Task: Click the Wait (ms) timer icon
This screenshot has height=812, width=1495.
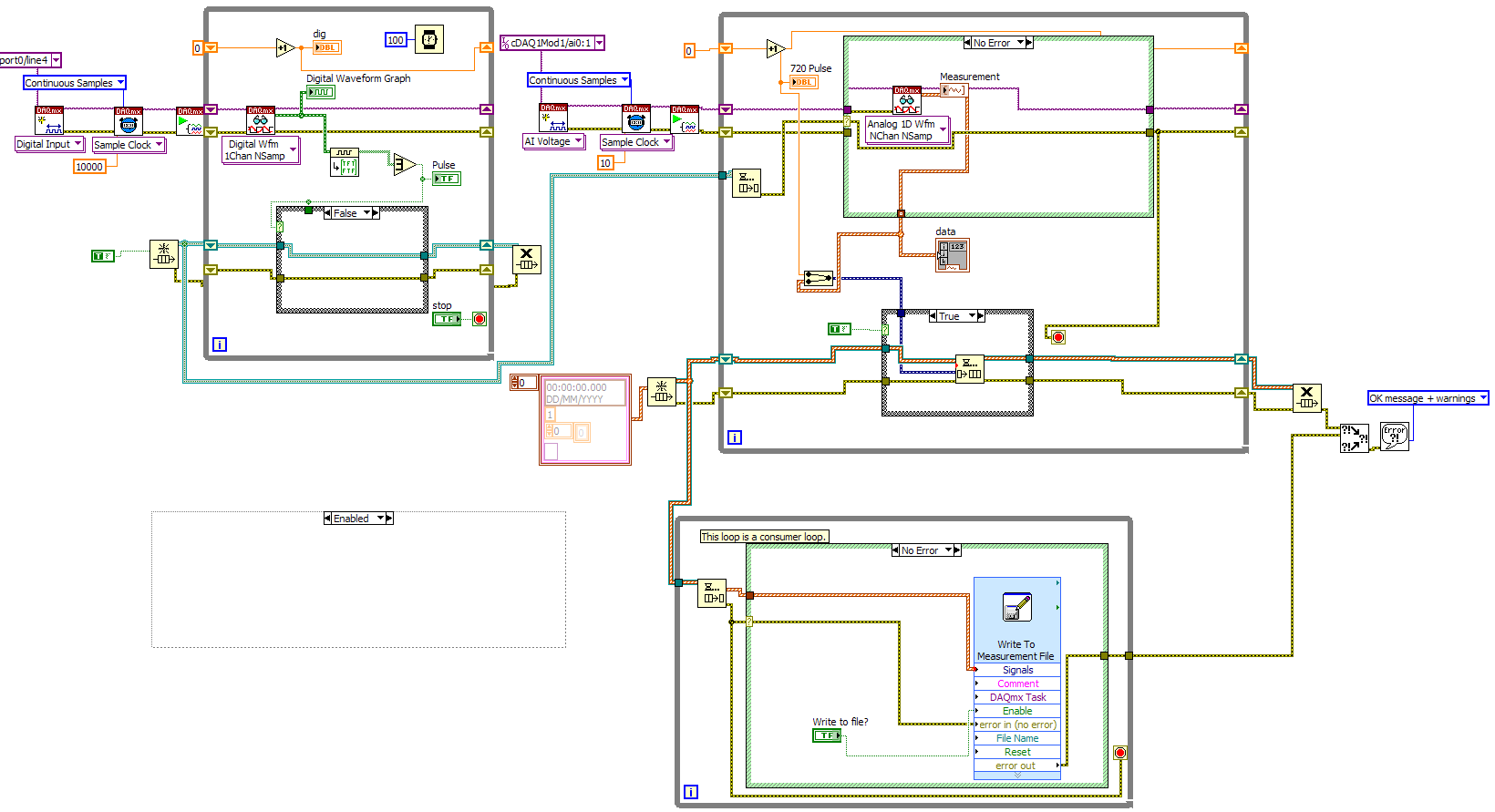Action: (429, 40)
